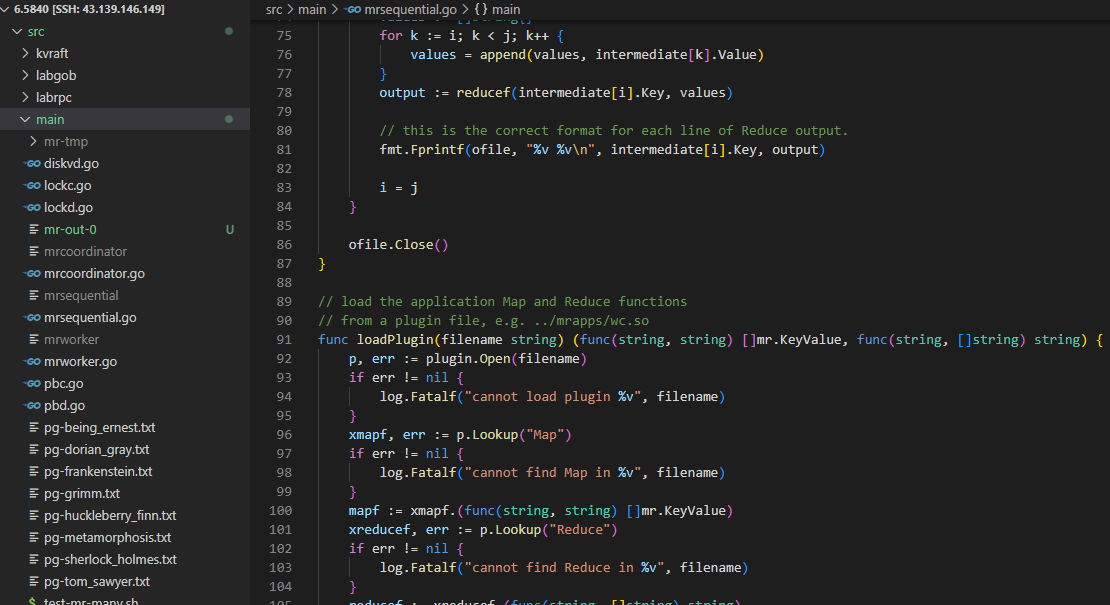Click line number 86 in the gutter

pyautogui.click(x=284, y=244)
